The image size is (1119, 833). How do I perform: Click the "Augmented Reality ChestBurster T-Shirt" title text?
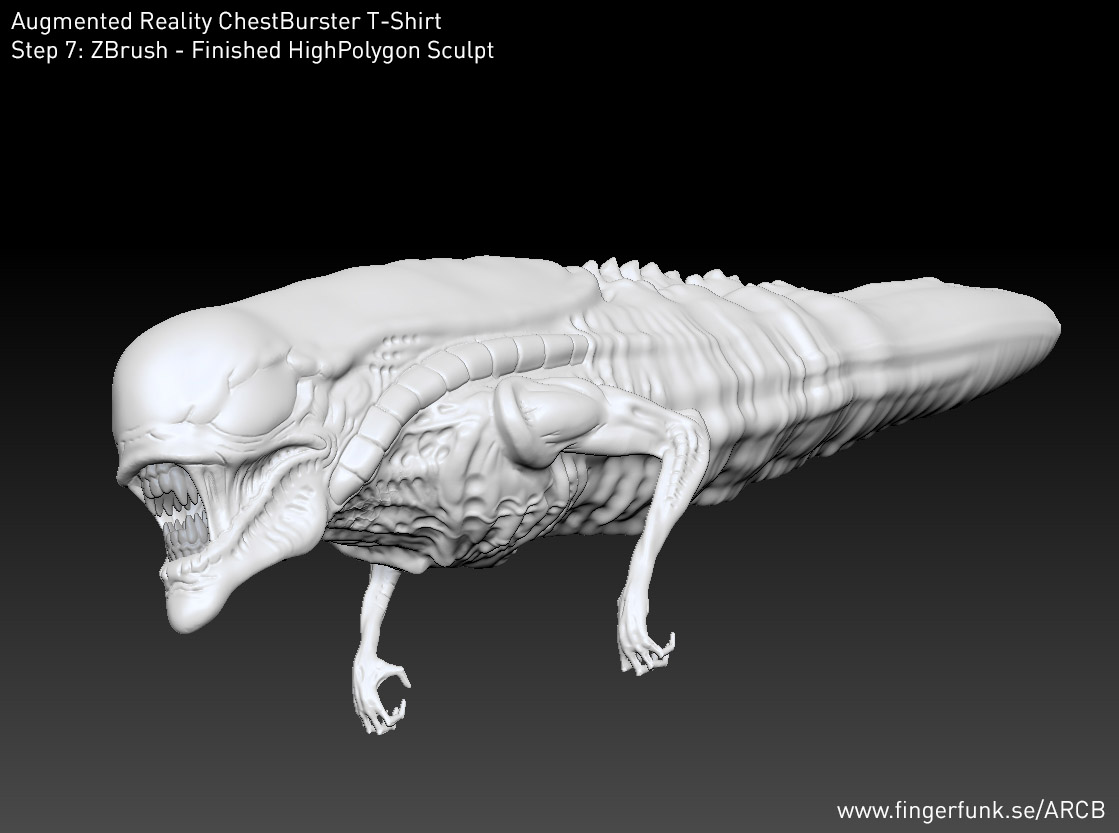tap(226, 21)
